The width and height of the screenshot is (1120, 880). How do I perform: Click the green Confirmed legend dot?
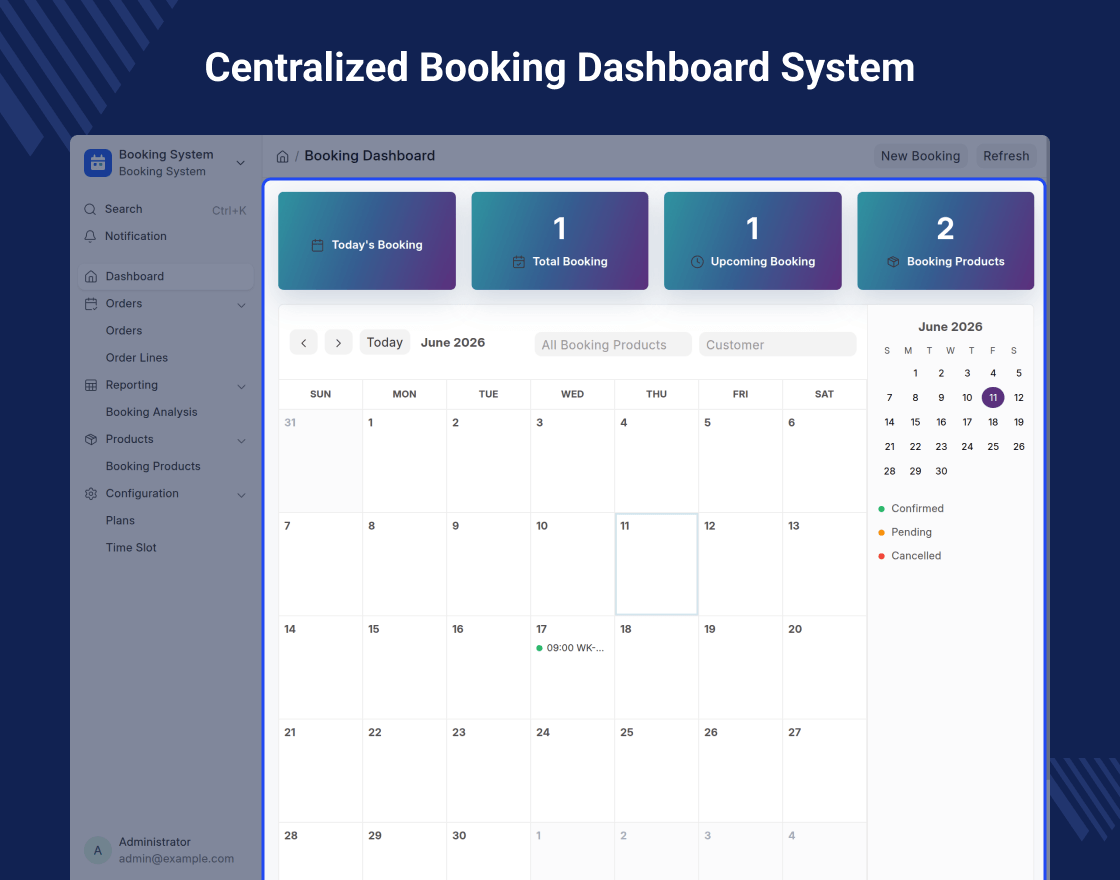click(881, 509)
